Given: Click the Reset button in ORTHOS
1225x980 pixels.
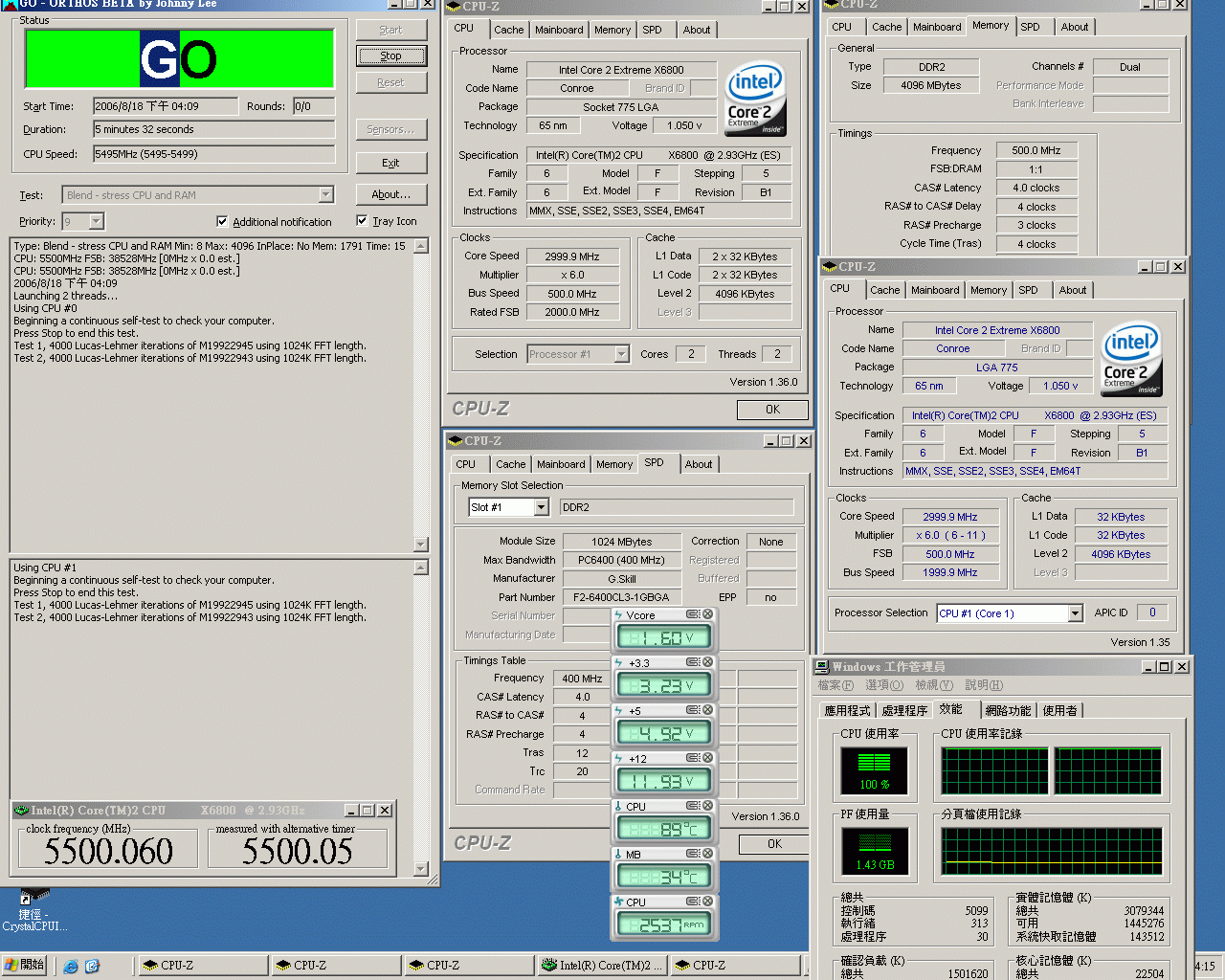Looking at the screenshot, I should (x=390, y=82).
